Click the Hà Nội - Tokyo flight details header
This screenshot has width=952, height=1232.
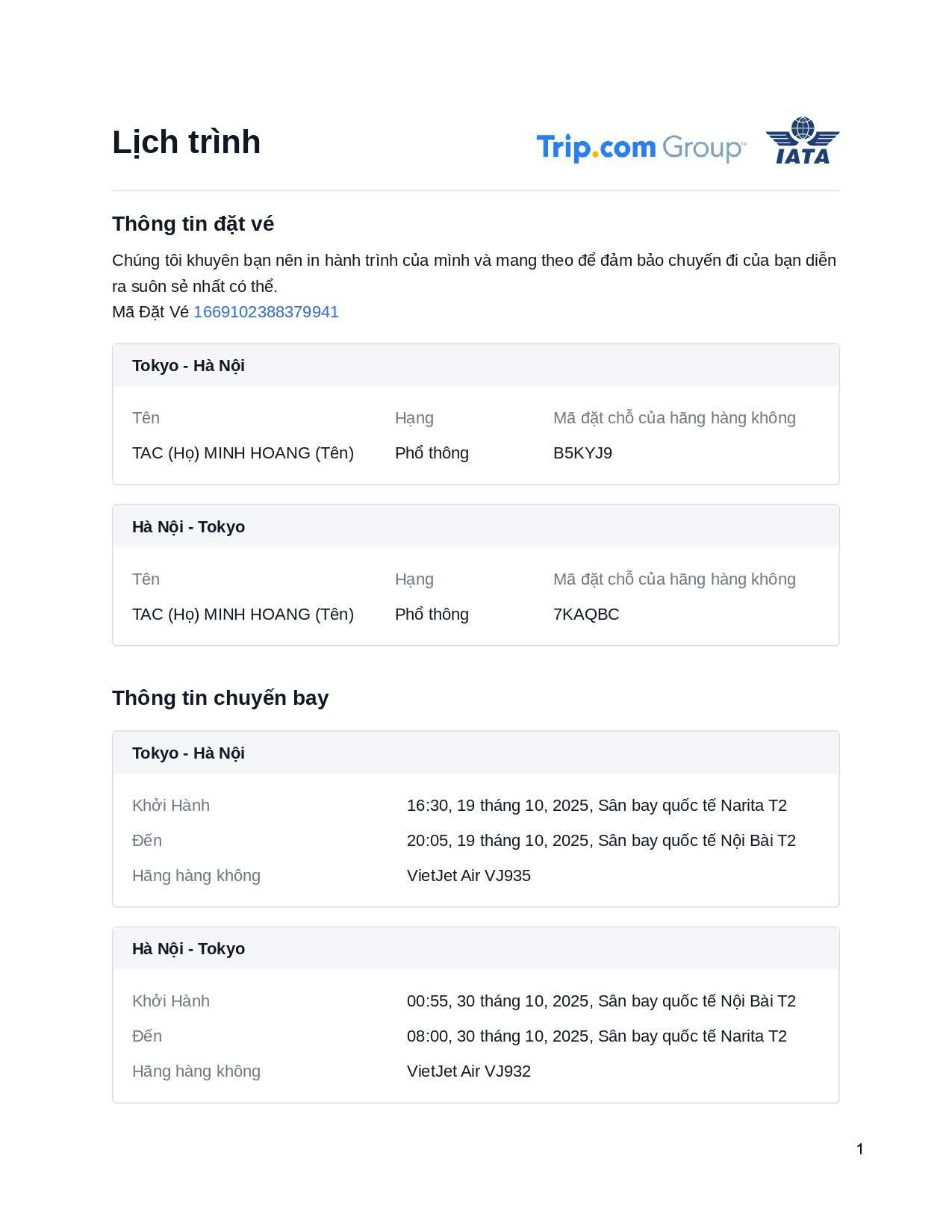[x=188, y=949]
